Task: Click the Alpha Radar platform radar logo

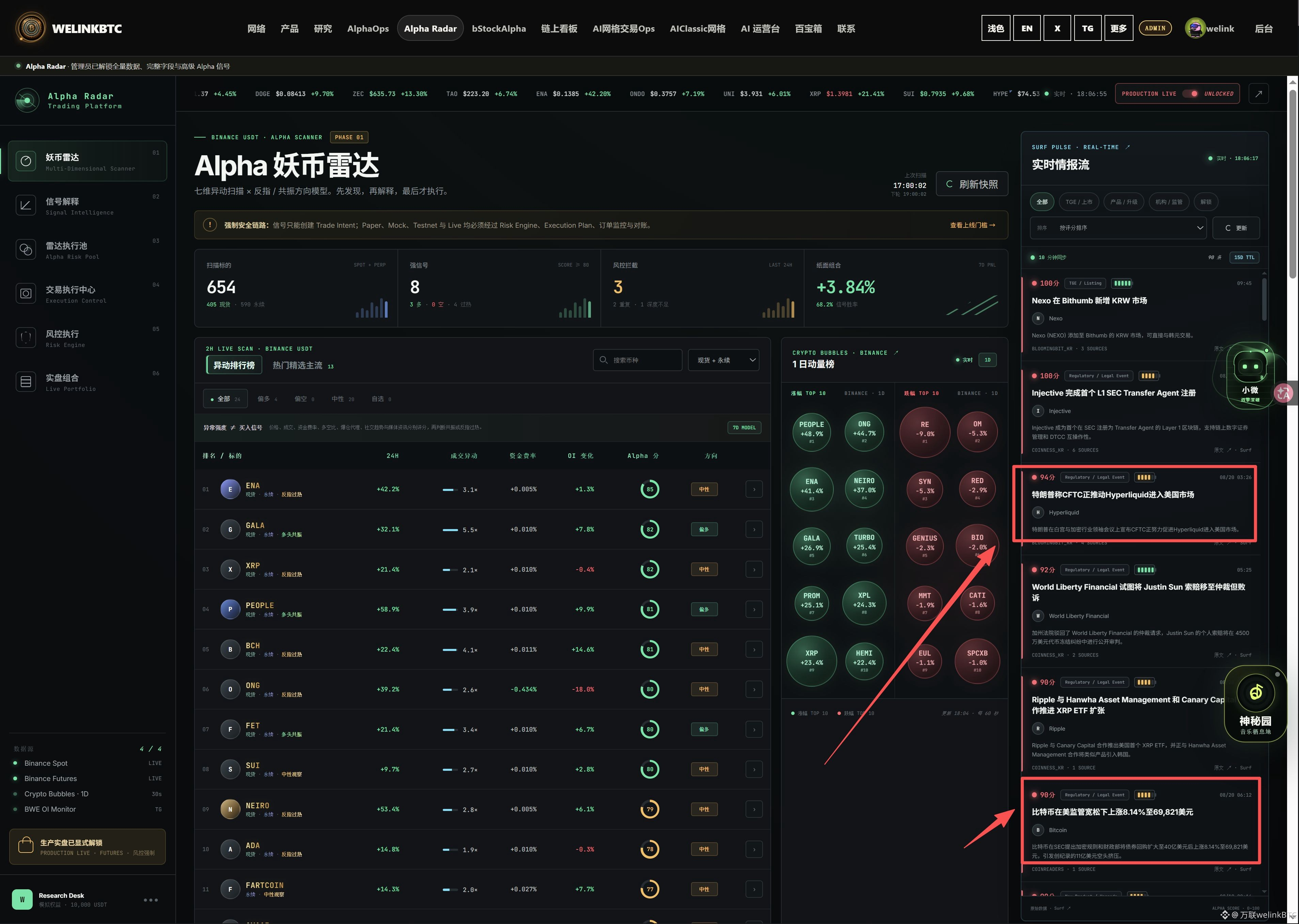Action: [x=27, y=101]
